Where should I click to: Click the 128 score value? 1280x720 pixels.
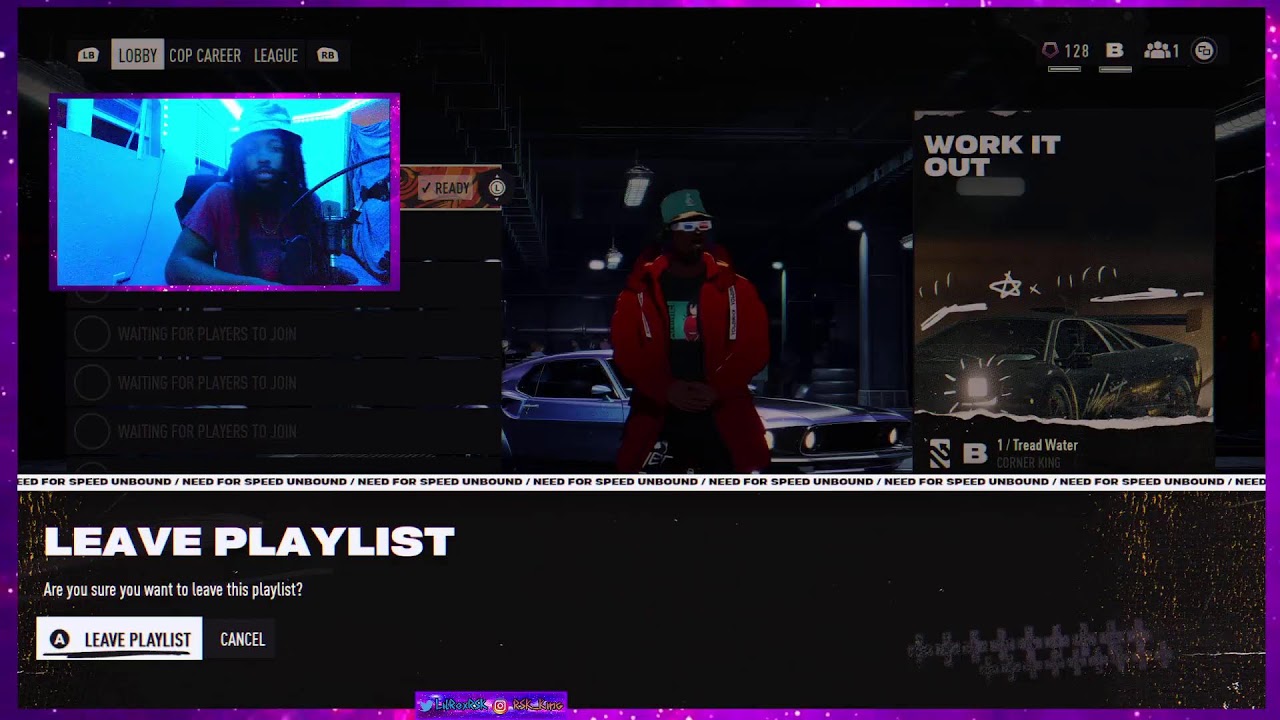pos(1076,50)
